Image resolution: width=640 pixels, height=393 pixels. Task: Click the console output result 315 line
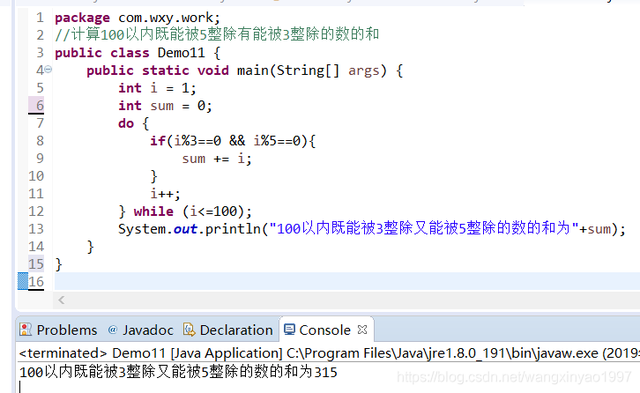[x=178, y=372]
